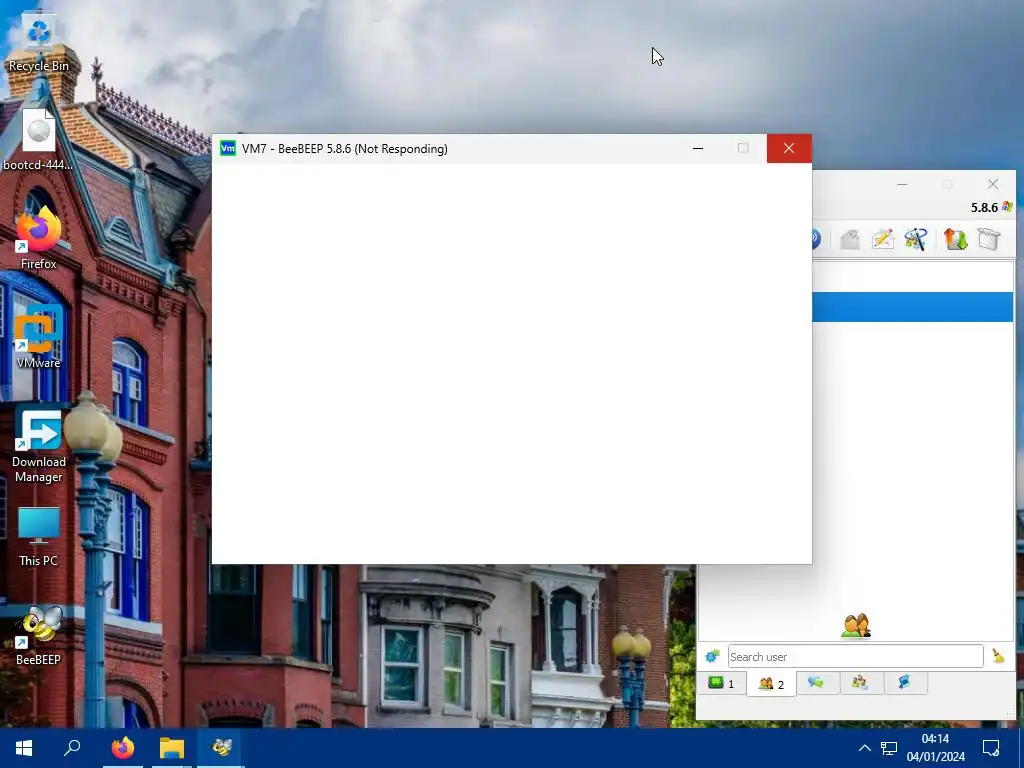
Task: Select the BeeBEEP desktop shortcut
Action: pos(39,635)
